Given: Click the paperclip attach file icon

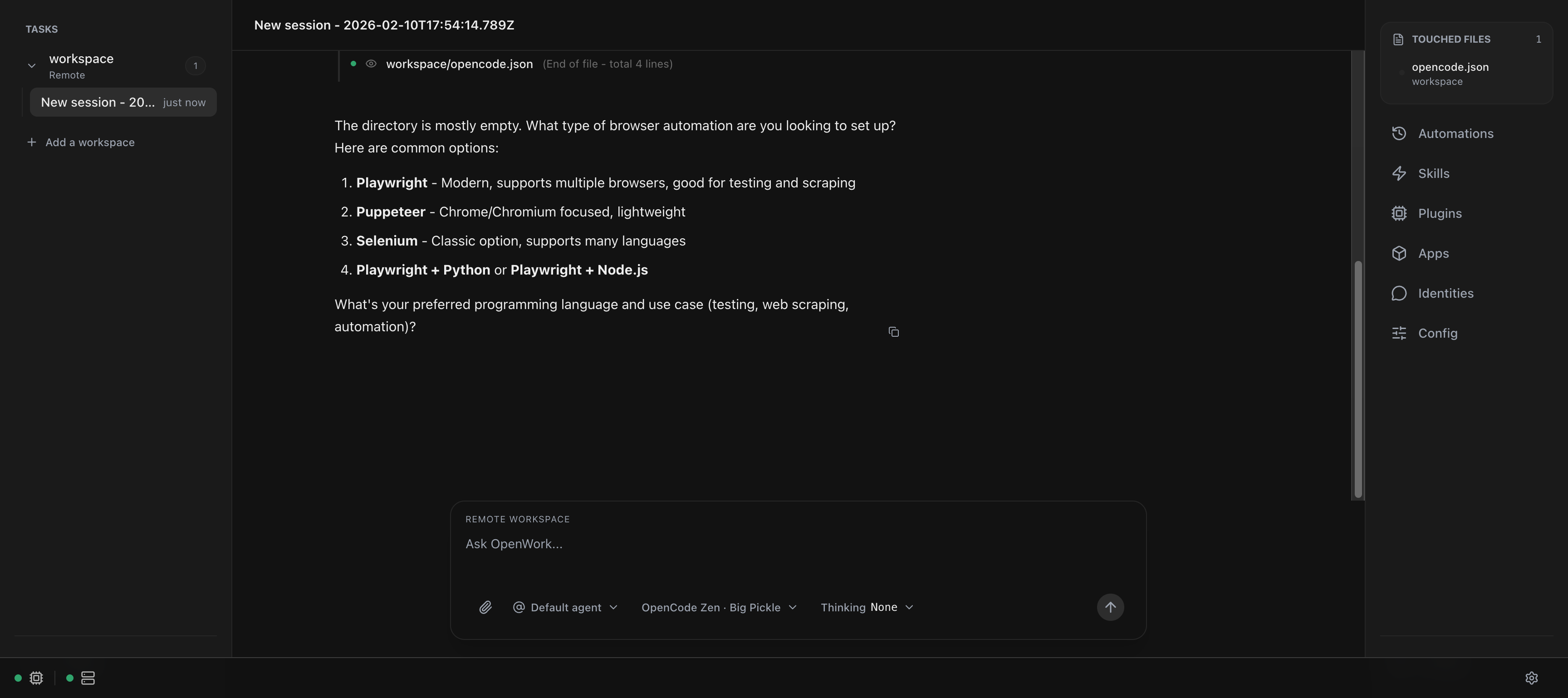Looking at the screenshot, I should tap(485, 607).
